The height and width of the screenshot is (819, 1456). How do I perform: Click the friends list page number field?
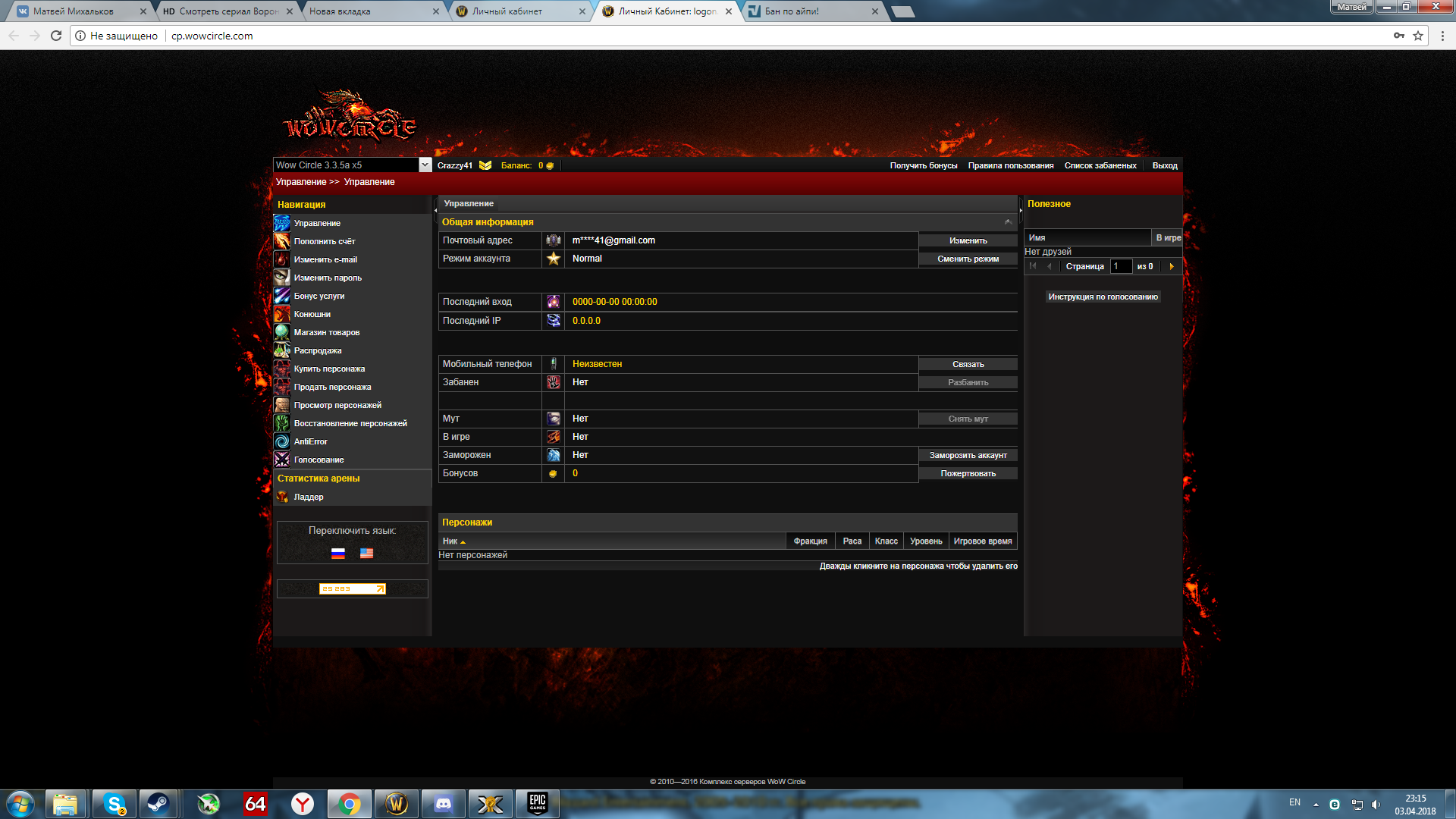click(x=1120, y=266)
